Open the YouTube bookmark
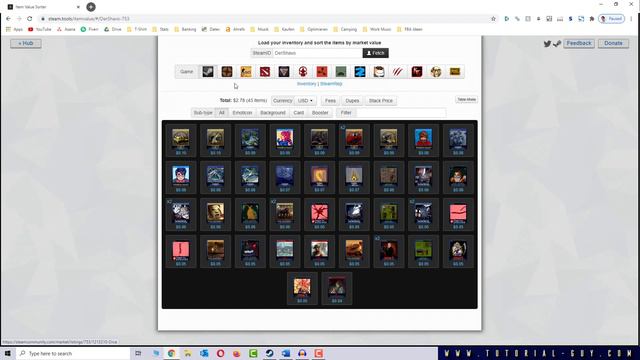Screen dimensions: 640x360 [x=40, y=29]
